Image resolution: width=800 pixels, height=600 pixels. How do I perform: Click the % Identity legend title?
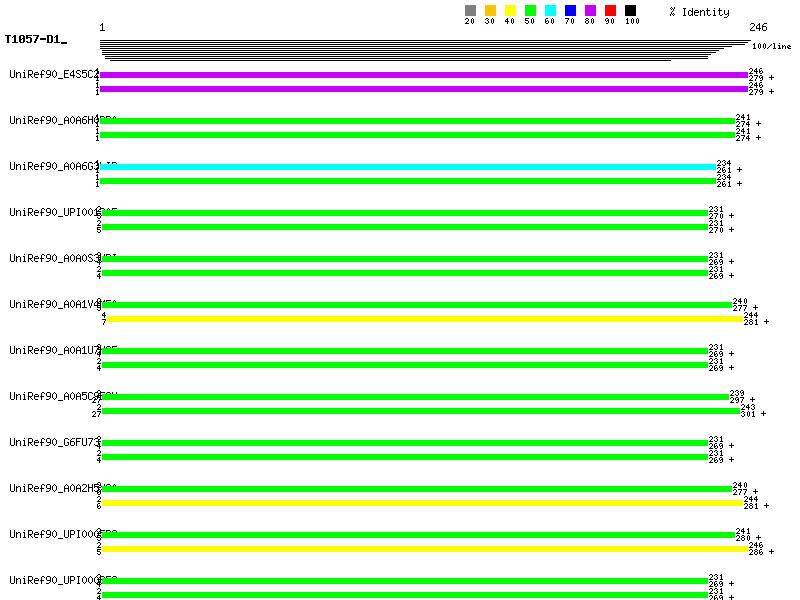point(699,12)
